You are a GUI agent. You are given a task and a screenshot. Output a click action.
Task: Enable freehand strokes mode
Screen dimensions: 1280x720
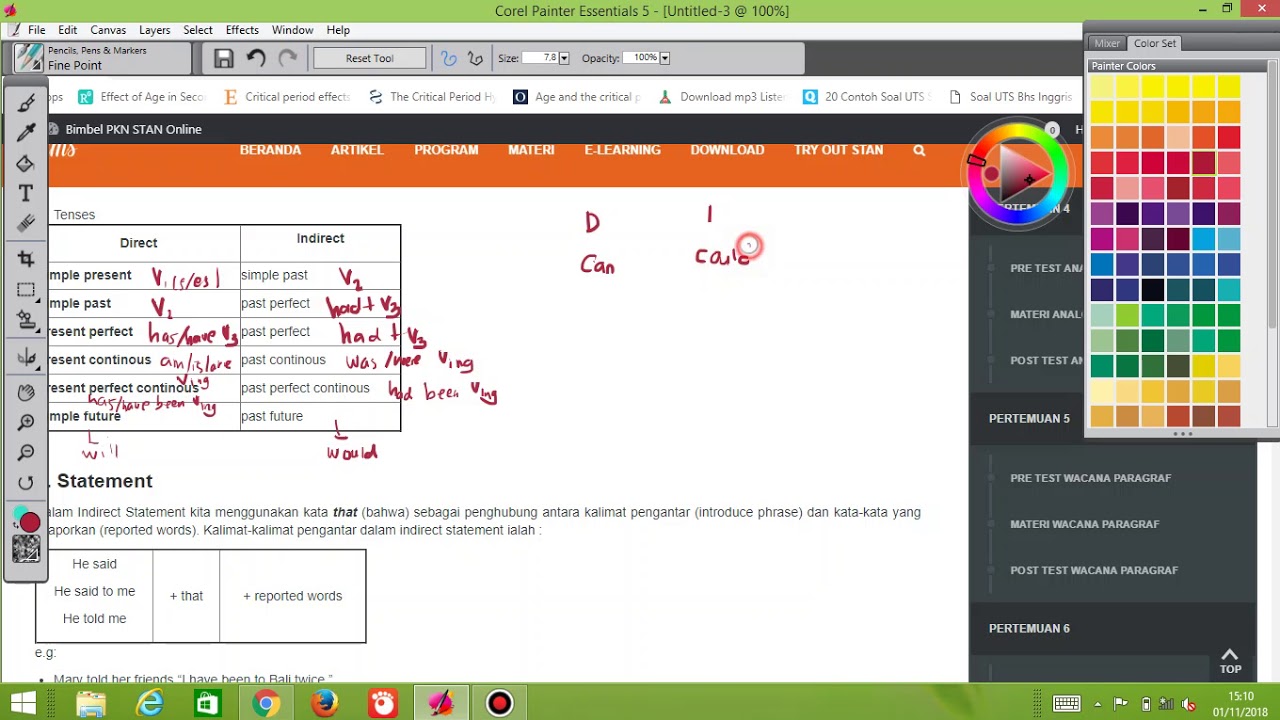(449, 59)
